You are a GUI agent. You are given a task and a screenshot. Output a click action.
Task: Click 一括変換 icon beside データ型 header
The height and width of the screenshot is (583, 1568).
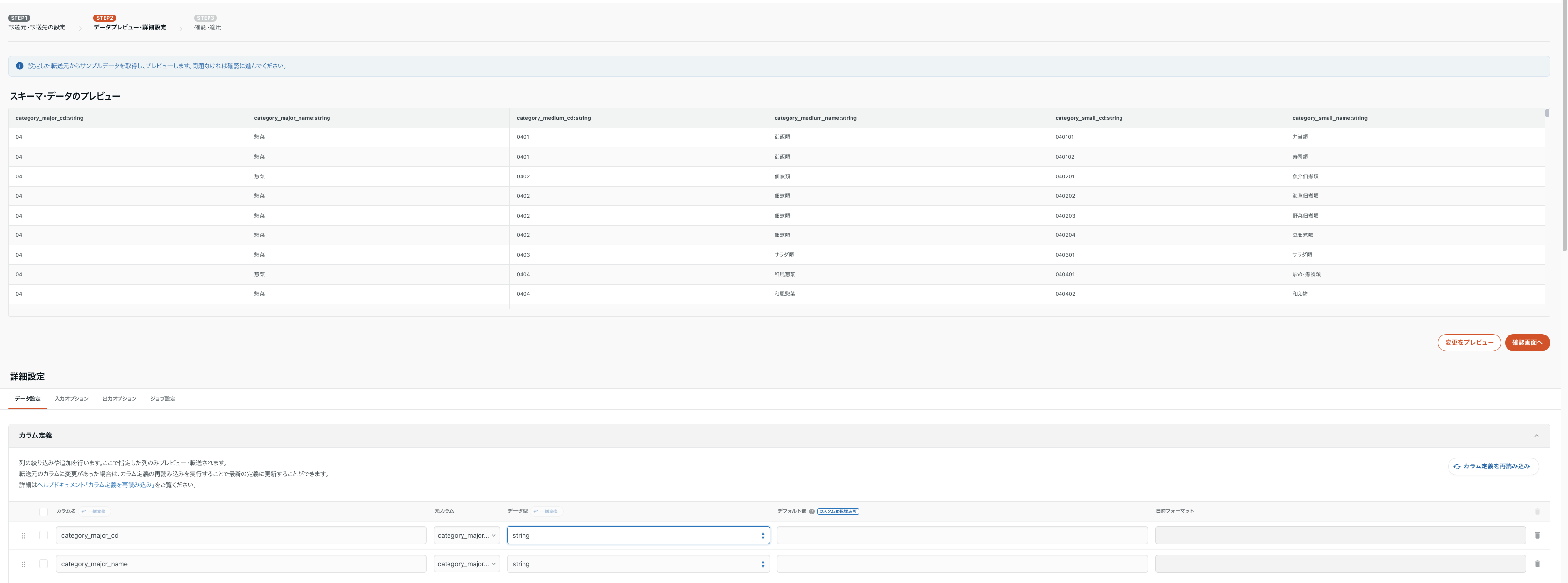tap(546, 511)
